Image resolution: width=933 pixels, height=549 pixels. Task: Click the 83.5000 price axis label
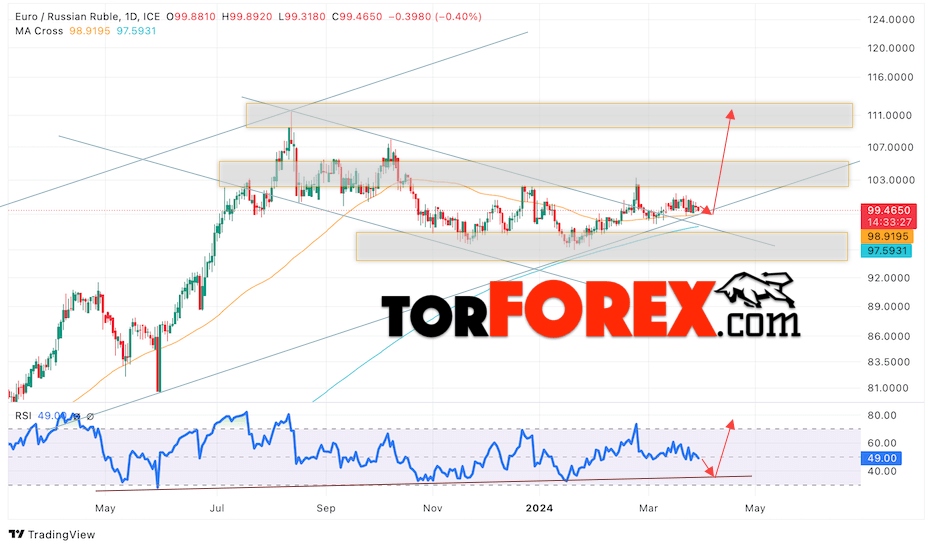coord(888,362)
